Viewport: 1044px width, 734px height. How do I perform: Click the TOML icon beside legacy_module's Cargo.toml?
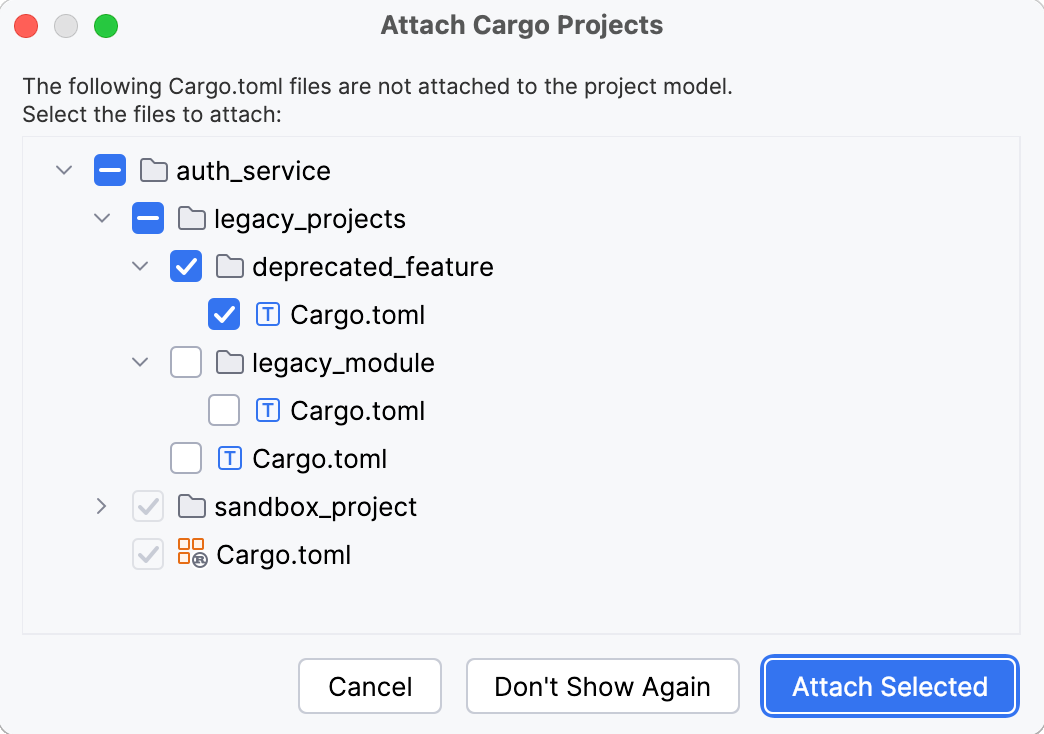point(267,410)
